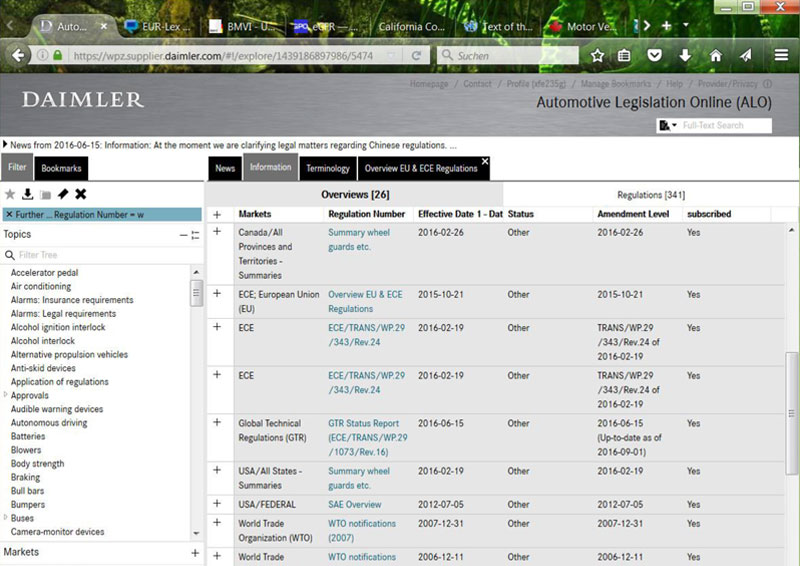800x566 pixels.
Task: Click the paper plane send icon
Action: coord(746,55)
